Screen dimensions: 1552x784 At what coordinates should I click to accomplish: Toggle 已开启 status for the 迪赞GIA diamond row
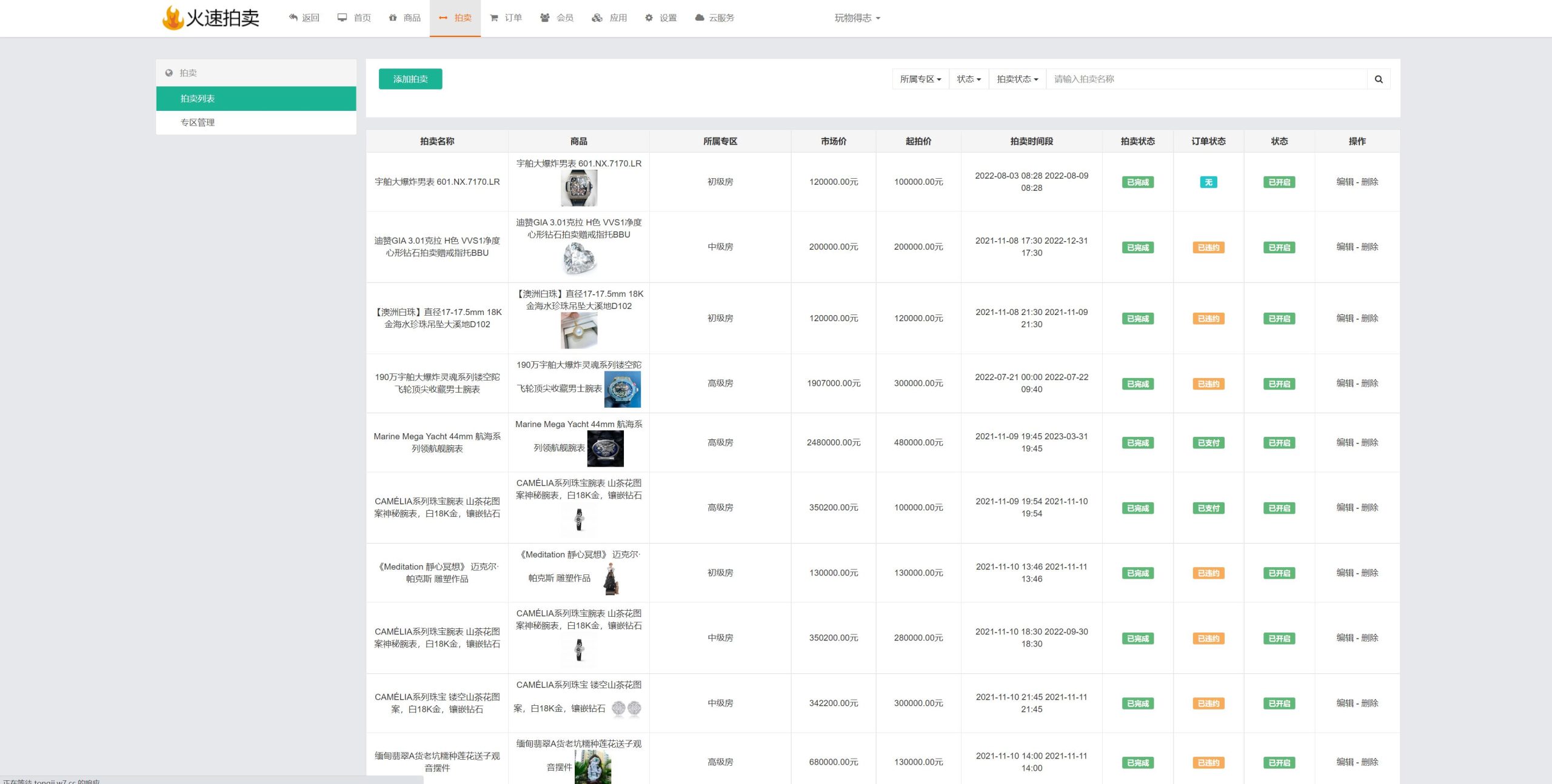[x=1279, y=247]
